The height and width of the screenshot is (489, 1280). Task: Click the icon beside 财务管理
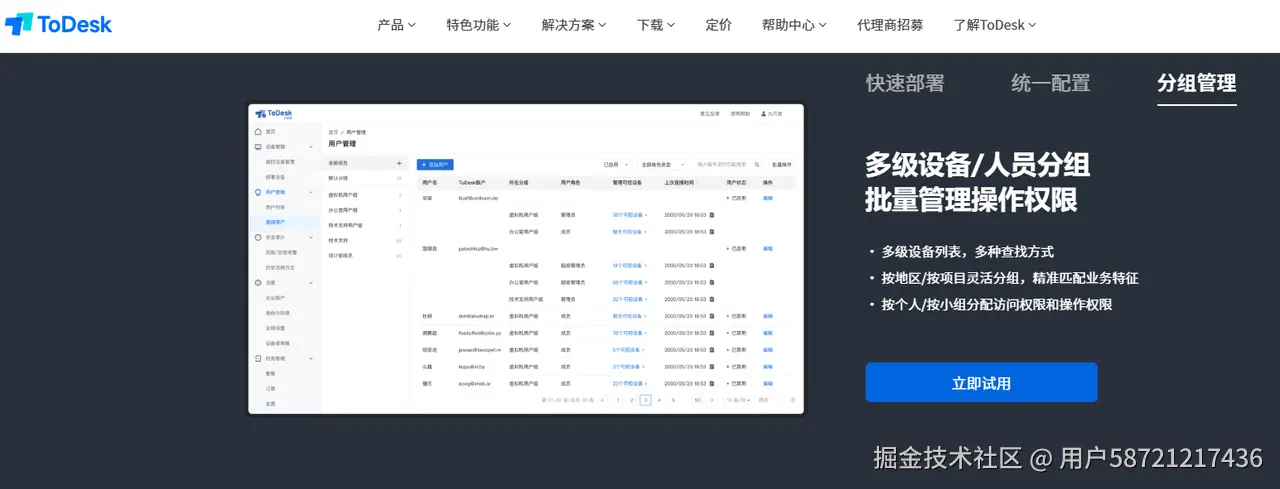point(258,358)
